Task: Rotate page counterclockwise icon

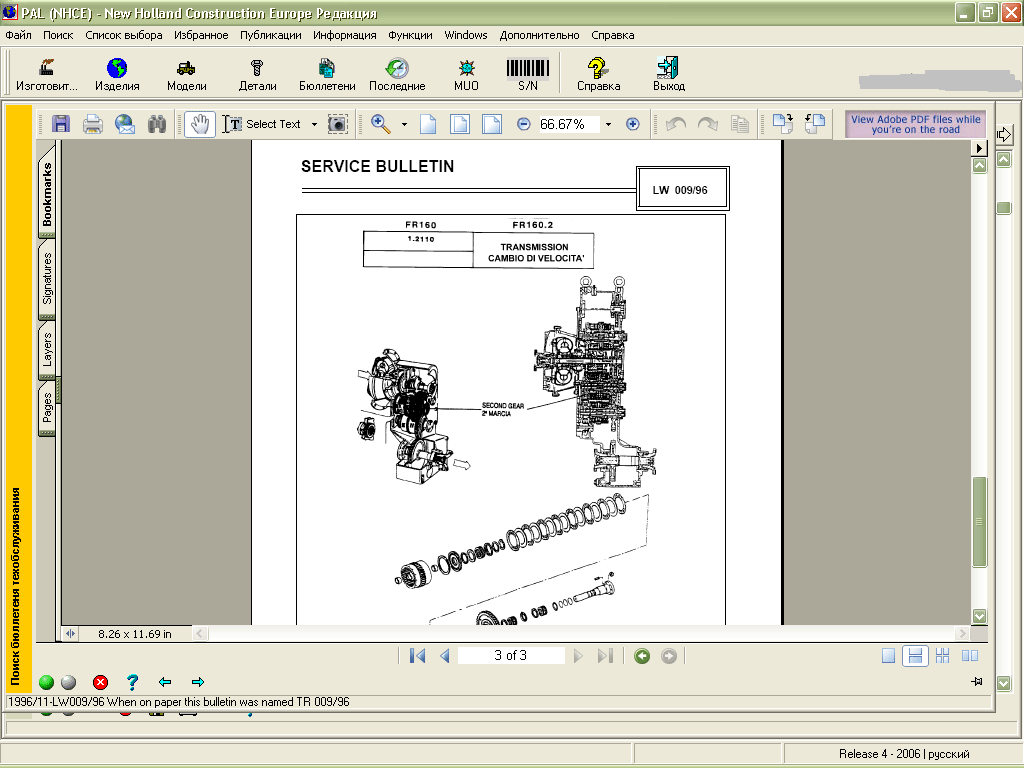Action: [814, 123]
